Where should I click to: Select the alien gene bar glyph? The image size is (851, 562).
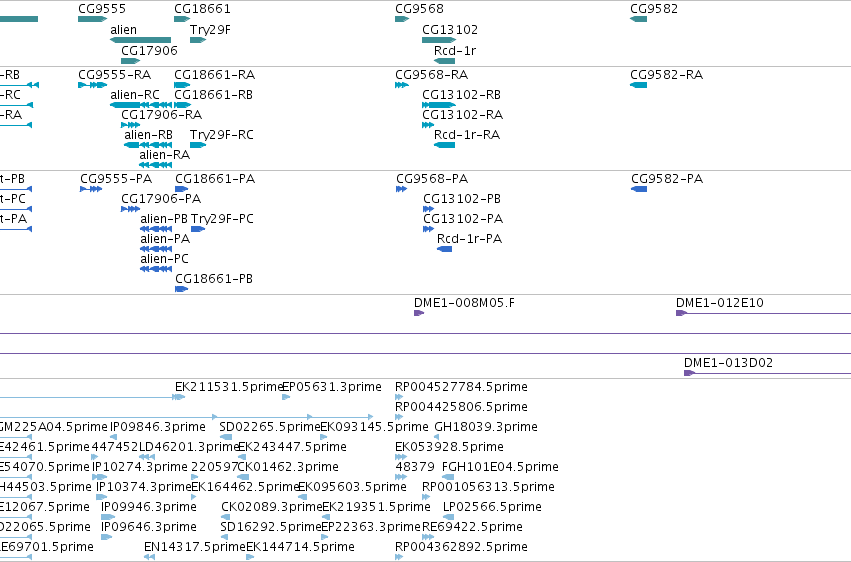click(141, 40)
